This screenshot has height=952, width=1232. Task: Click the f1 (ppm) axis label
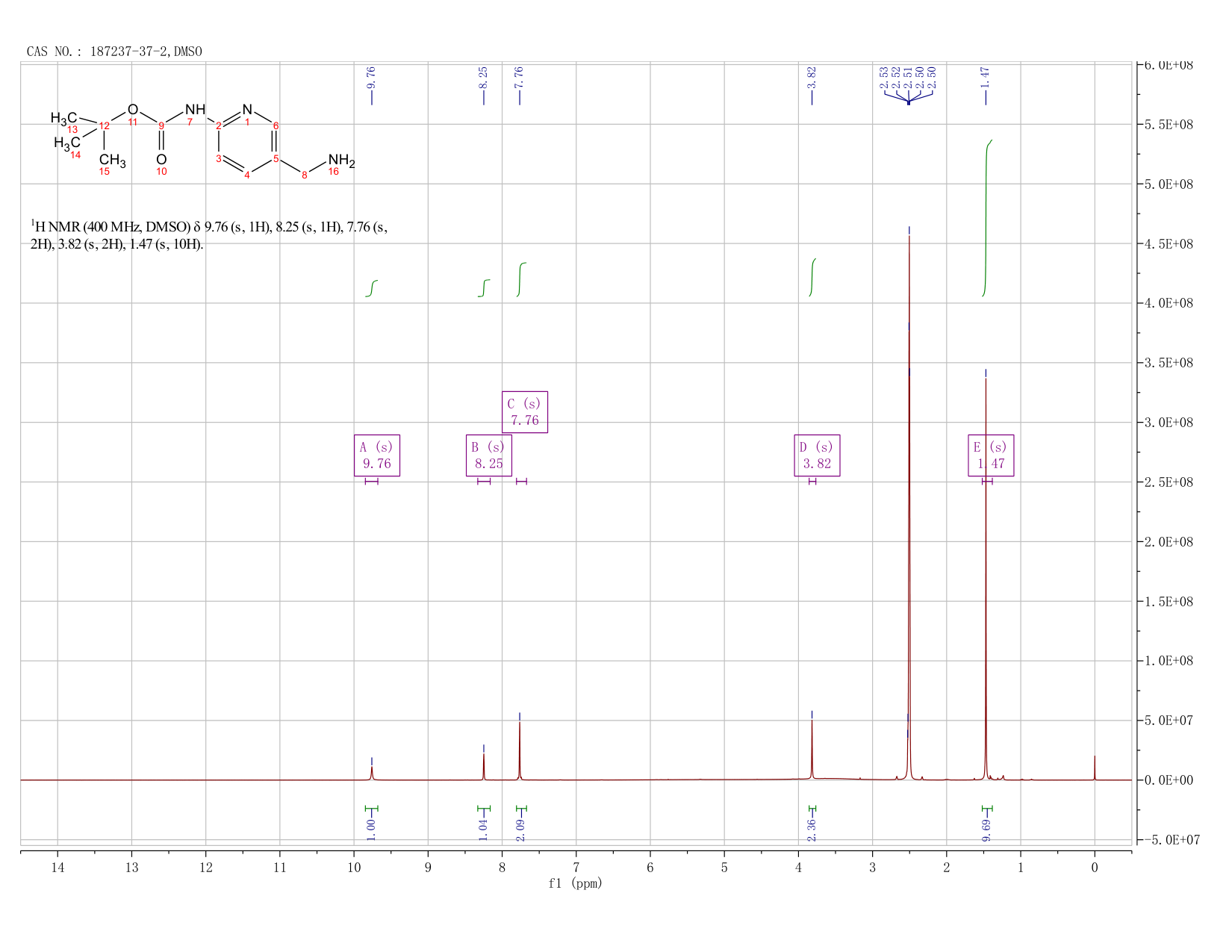[575, 883]
